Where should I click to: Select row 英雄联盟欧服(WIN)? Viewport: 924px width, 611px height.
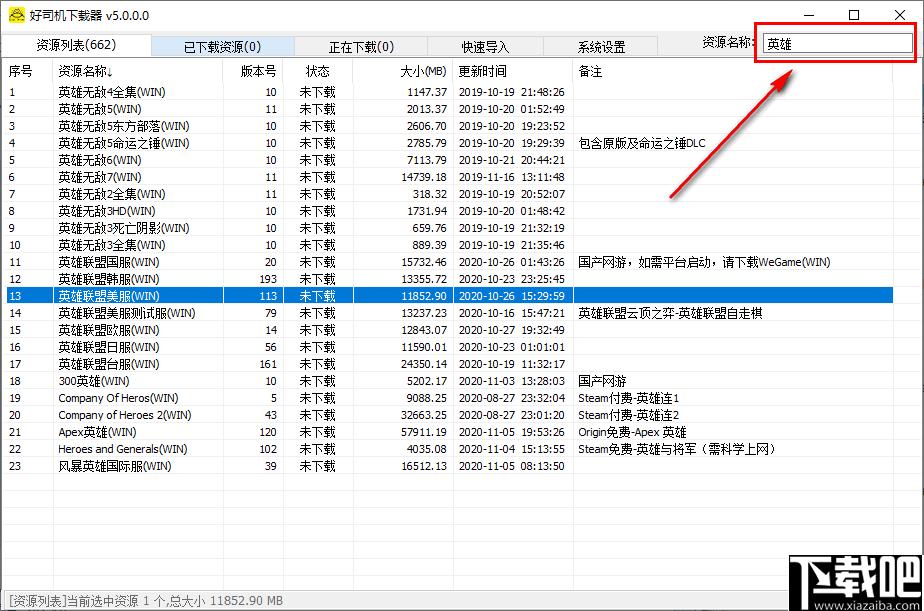[x=450, y=330]
